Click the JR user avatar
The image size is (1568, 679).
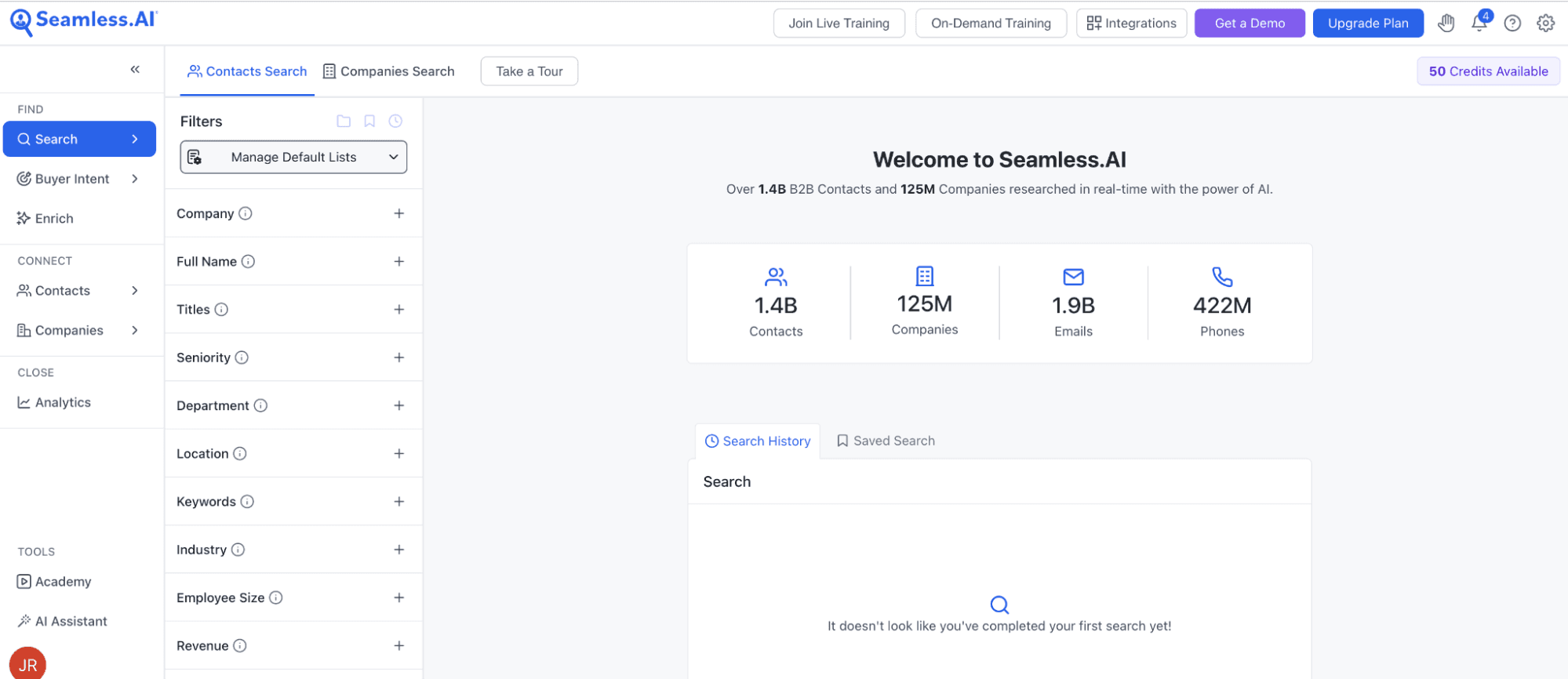click(x=28, y=663)
